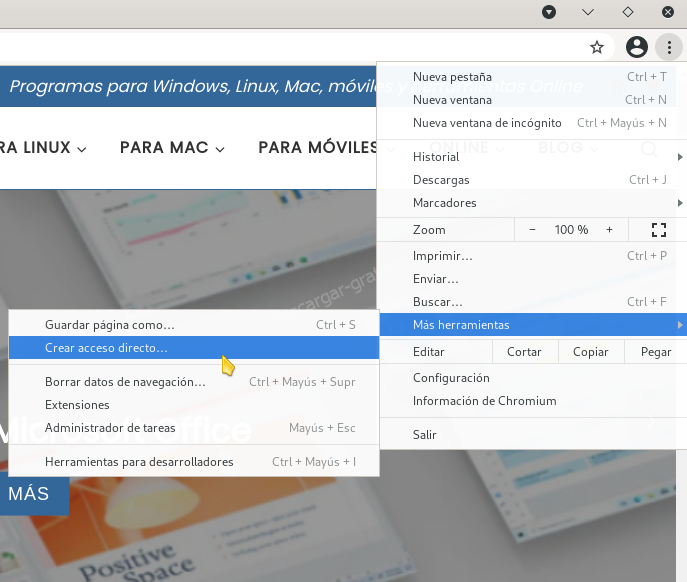Expand the Historial submenu
The image size is (687, 582).
tap(531, 157)
